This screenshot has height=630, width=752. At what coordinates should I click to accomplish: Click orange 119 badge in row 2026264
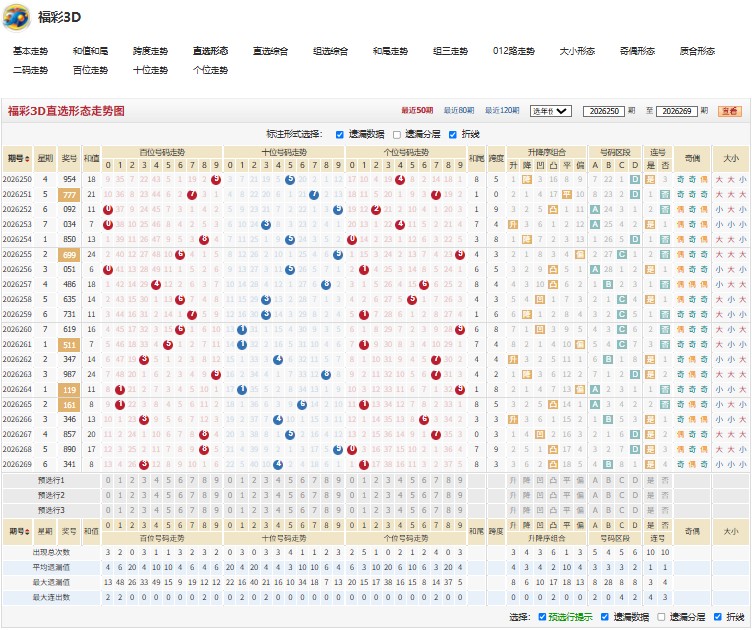pos(70,390)
